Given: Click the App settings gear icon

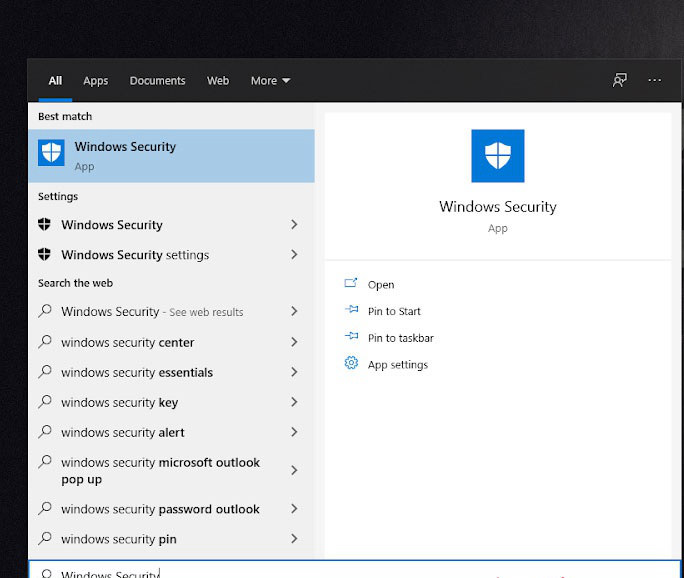Looking at the screenshot, I should pyautogui.click(x=351, y=364).
